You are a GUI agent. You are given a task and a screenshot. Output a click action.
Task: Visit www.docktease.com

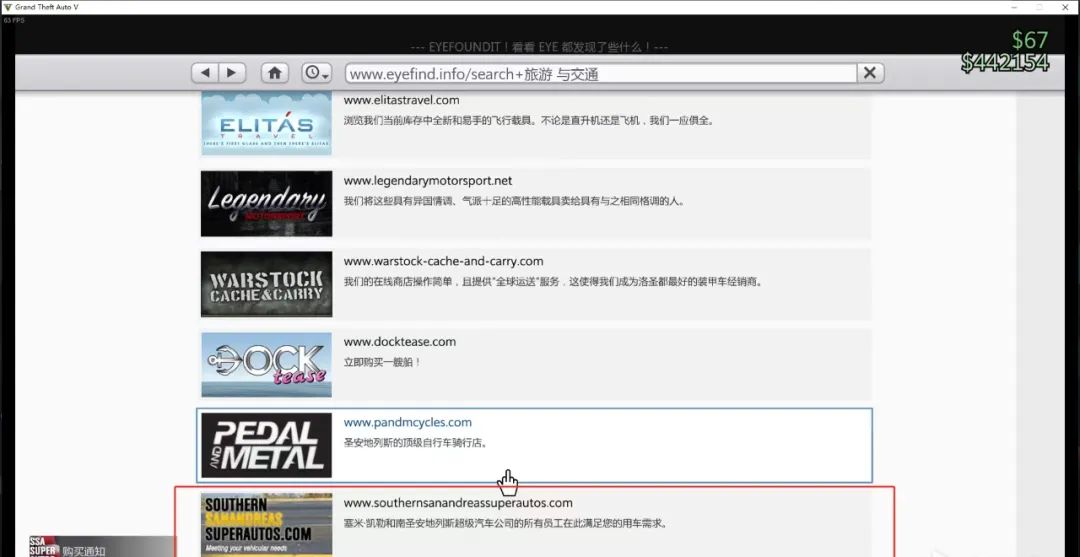(399, 341)
